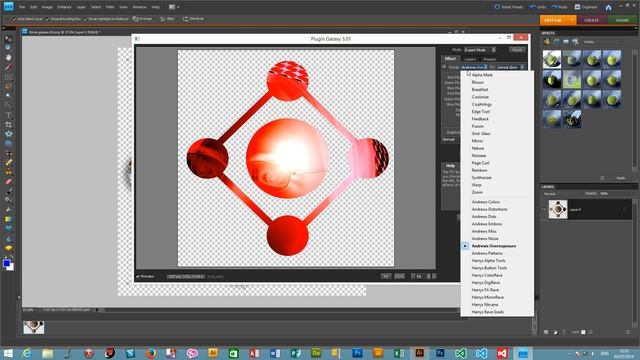Select the Lasso tool in toolbox
This screenshot has width=640, height=360.
tap(8, 86)
